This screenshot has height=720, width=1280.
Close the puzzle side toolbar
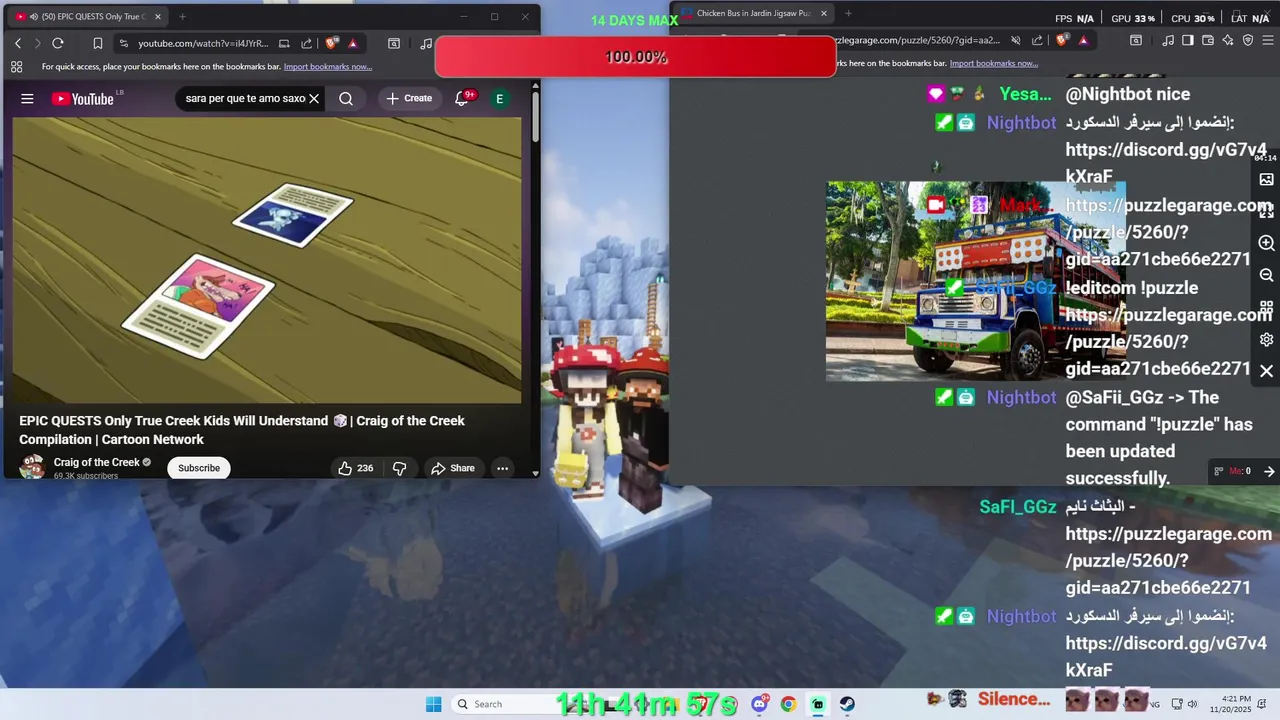1266,371
